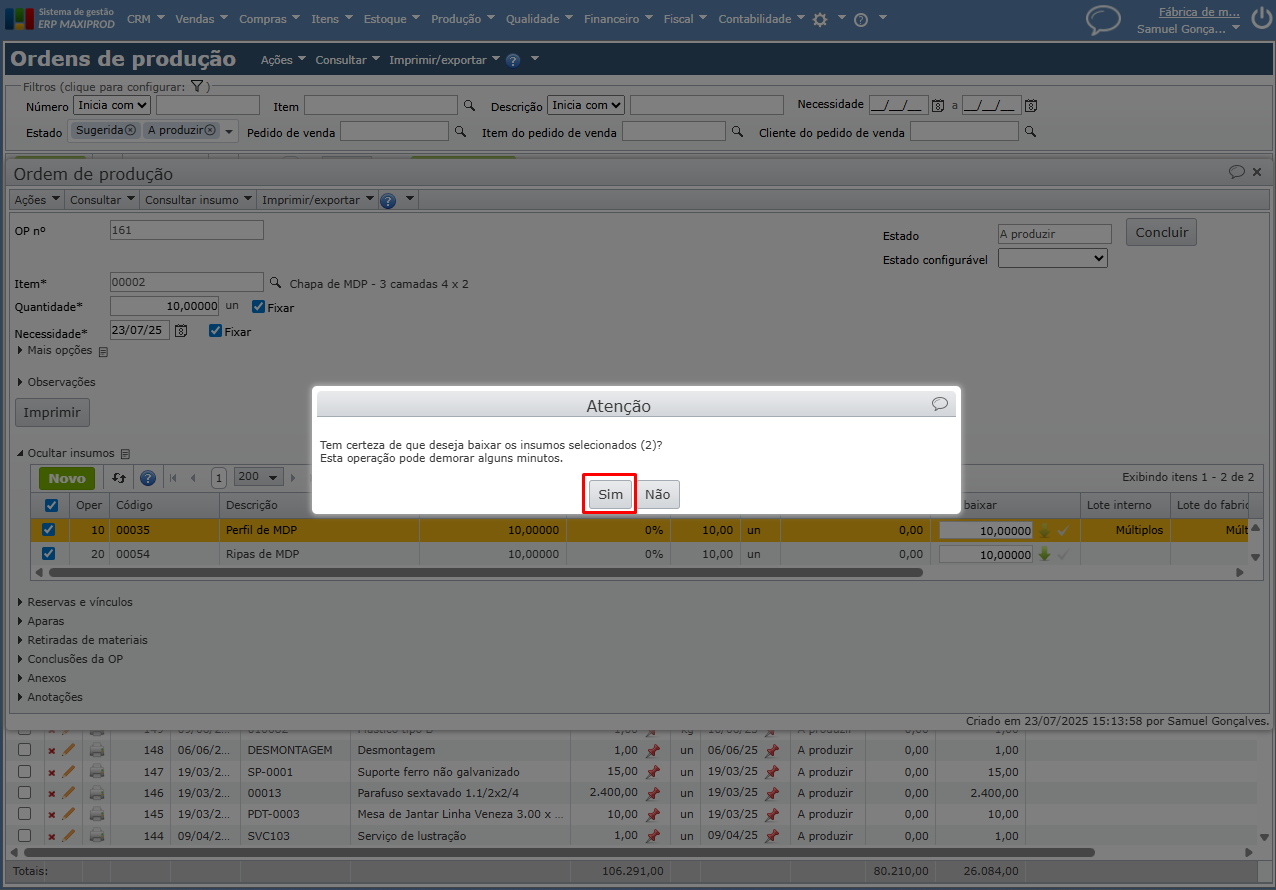
Task: Click the green arrow for Perfil de MDP
Action: click(x=1044, y=530)
